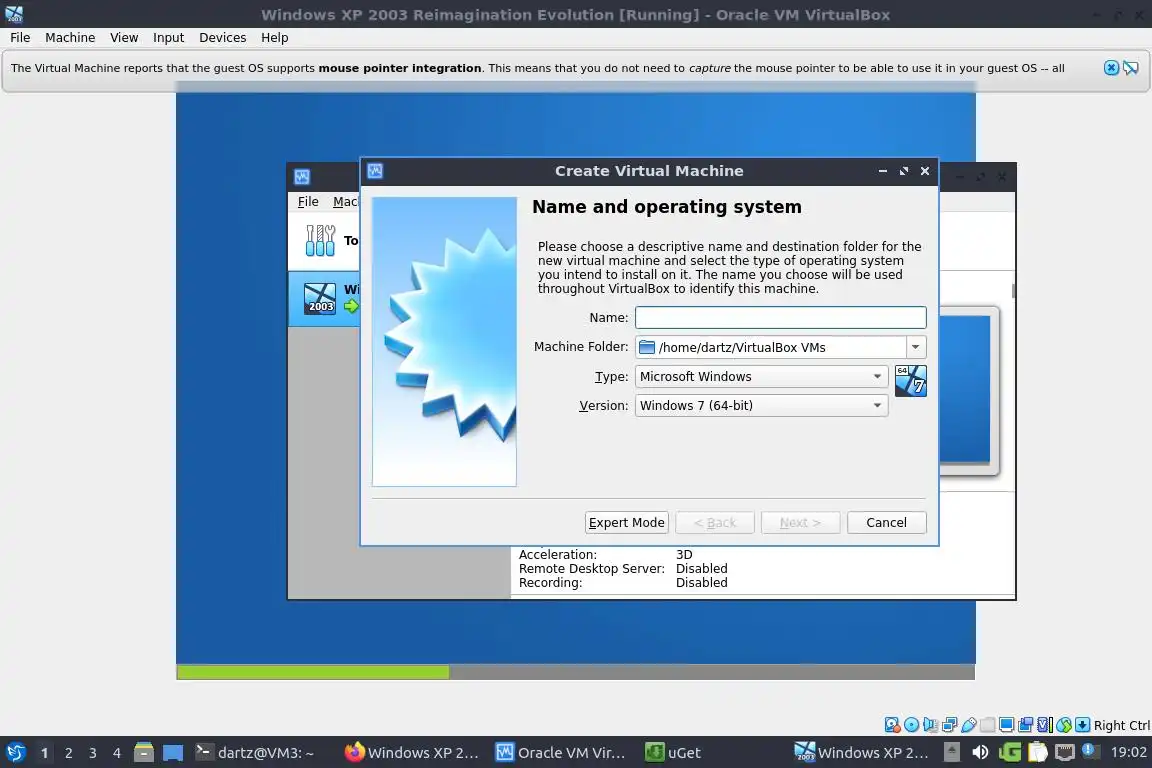1152x768 pixels.
Task: Dismiss the mouse integration notification
Action: 1112,68
